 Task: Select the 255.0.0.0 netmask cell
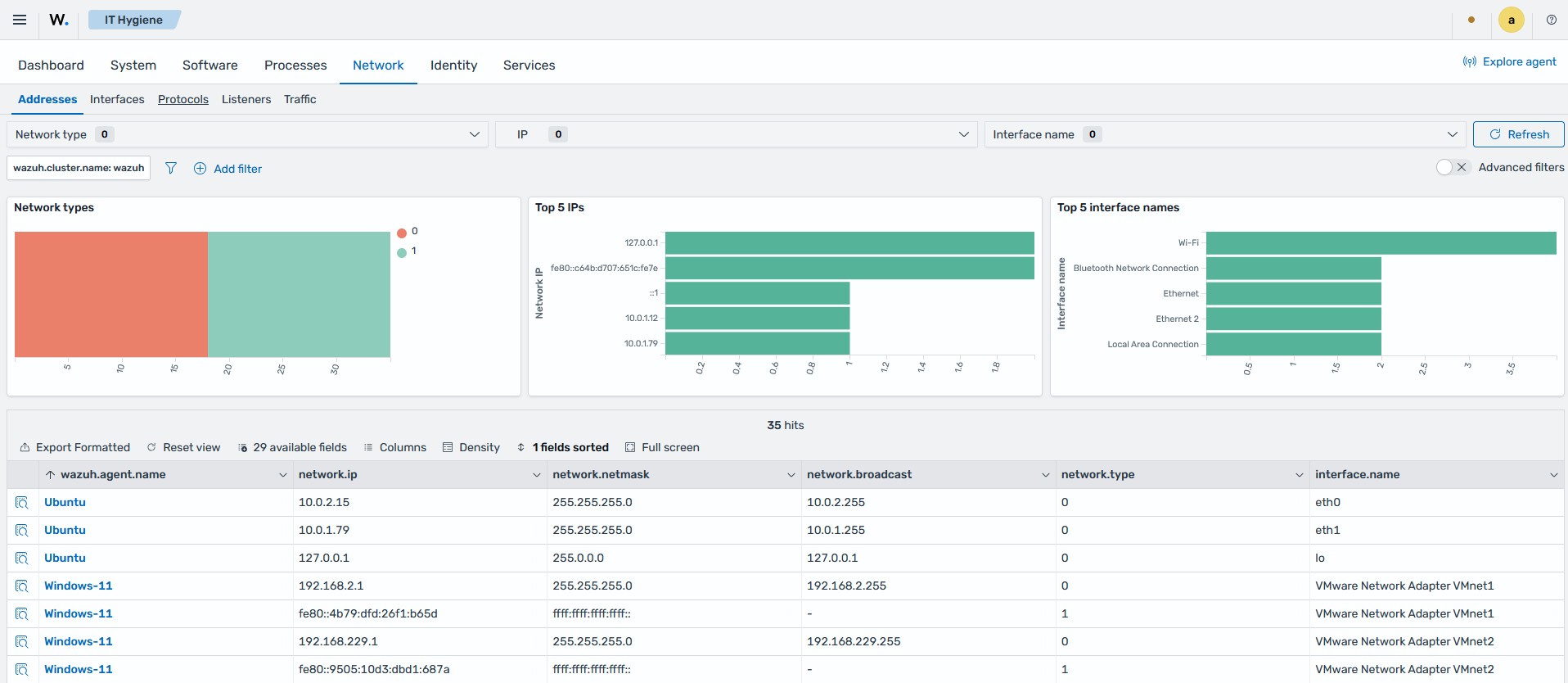[x=674, y=559]
